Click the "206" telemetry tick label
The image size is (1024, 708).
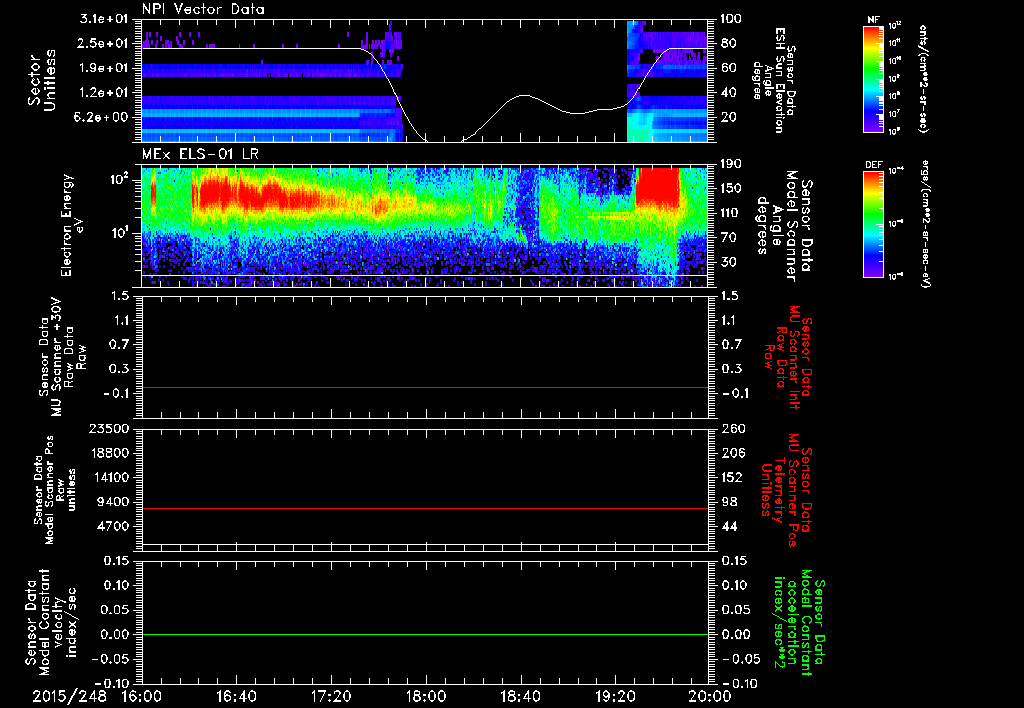[732, 453]
